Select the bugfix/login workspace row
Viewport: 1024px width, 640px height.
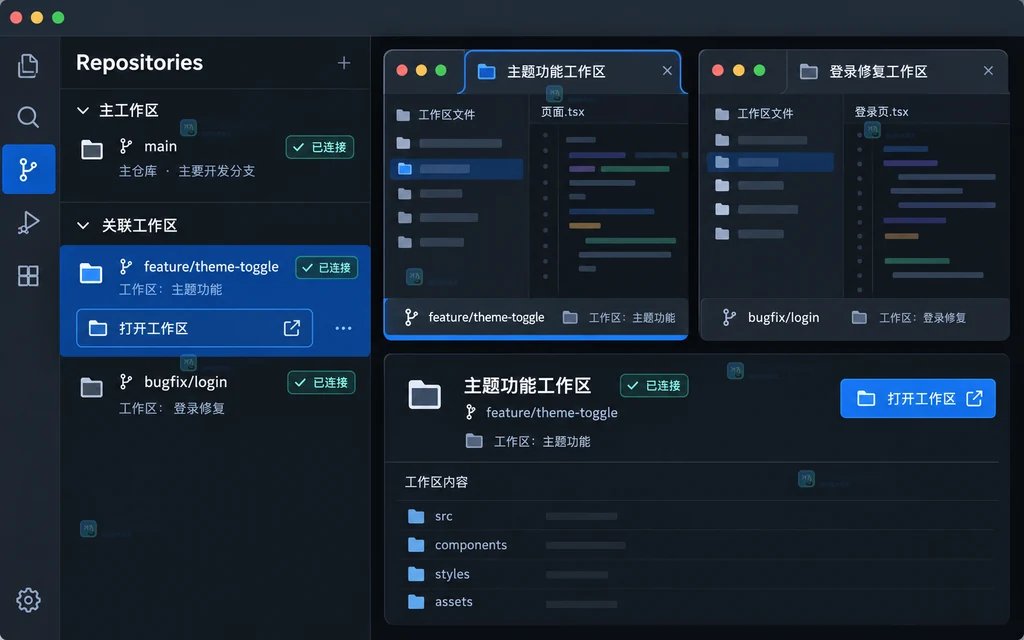215,394
